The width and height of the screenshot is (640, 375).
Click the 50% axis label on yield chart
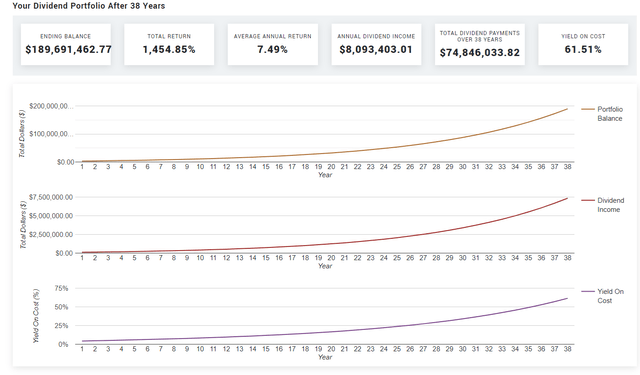61,307
